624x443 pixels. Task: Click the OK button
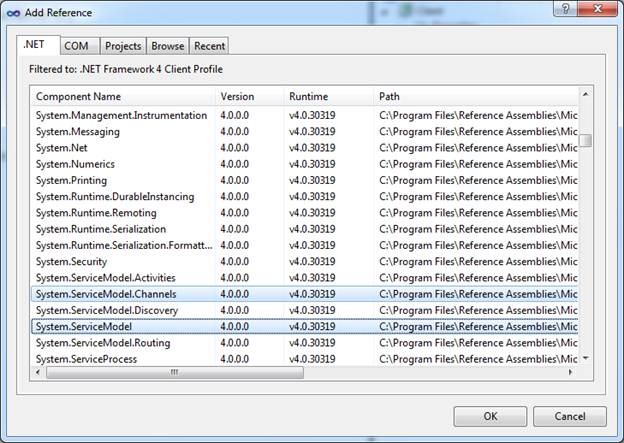pyautogui.click(x=489, y=416)
